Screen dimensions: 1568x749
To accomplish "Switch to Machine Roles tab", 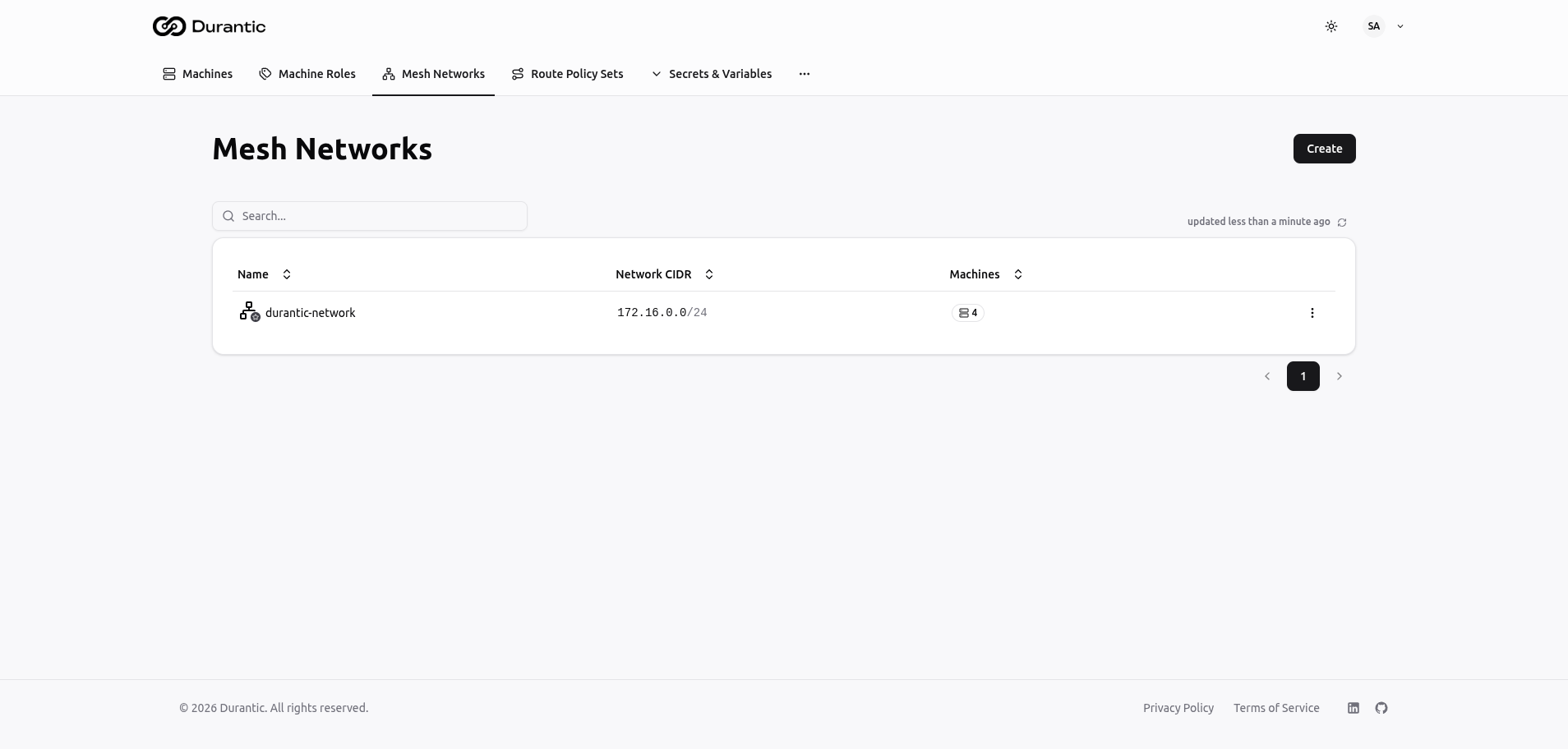I will (307, 74).
